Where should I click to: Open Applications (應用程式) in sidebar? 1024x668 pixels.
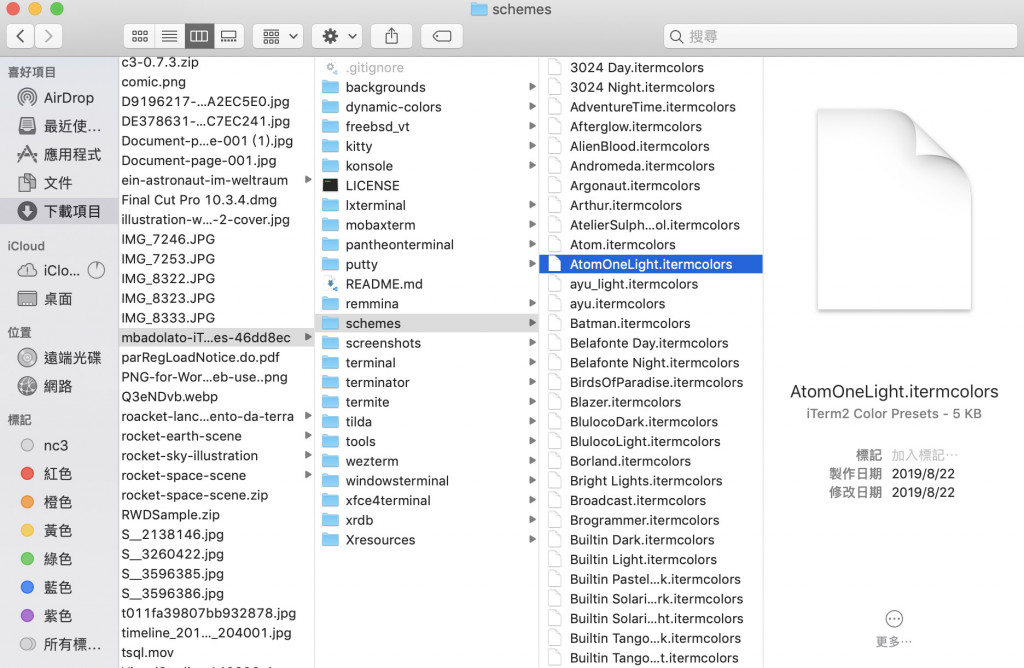pyautogui.click(x=59, y=155)
